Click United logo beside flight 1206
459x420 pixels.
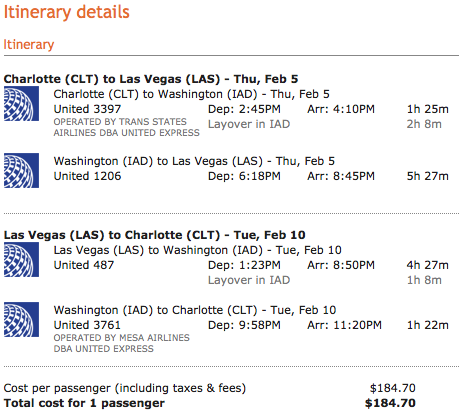[21, 170]
